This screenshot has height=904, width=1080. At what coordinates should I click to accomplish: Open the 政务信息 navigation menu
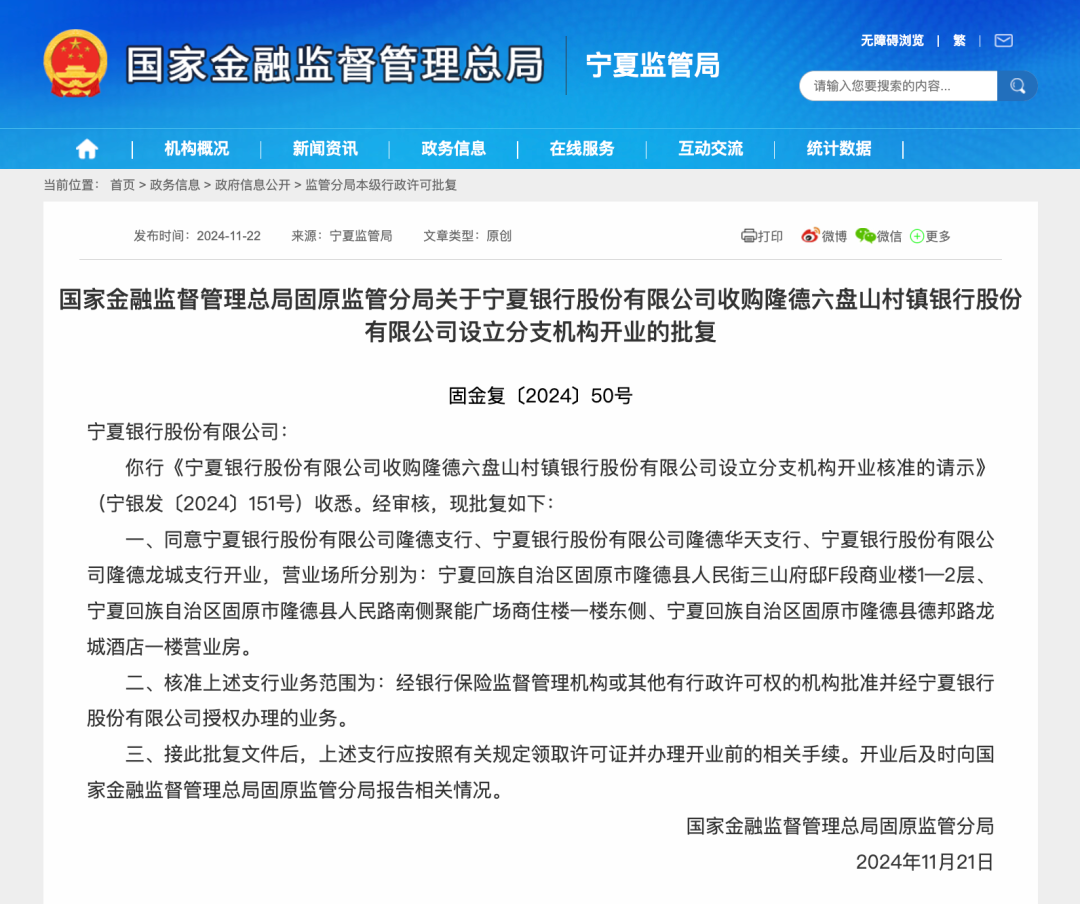pyautogui.click(x=454, y=149)
